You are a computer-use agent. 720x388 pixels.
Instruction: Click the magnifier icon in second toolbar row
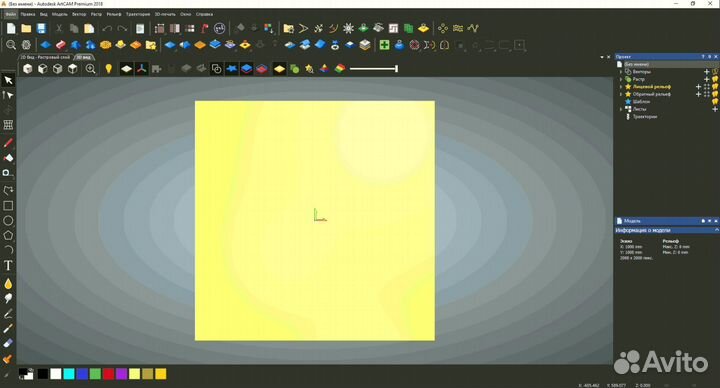pos(11,45)
